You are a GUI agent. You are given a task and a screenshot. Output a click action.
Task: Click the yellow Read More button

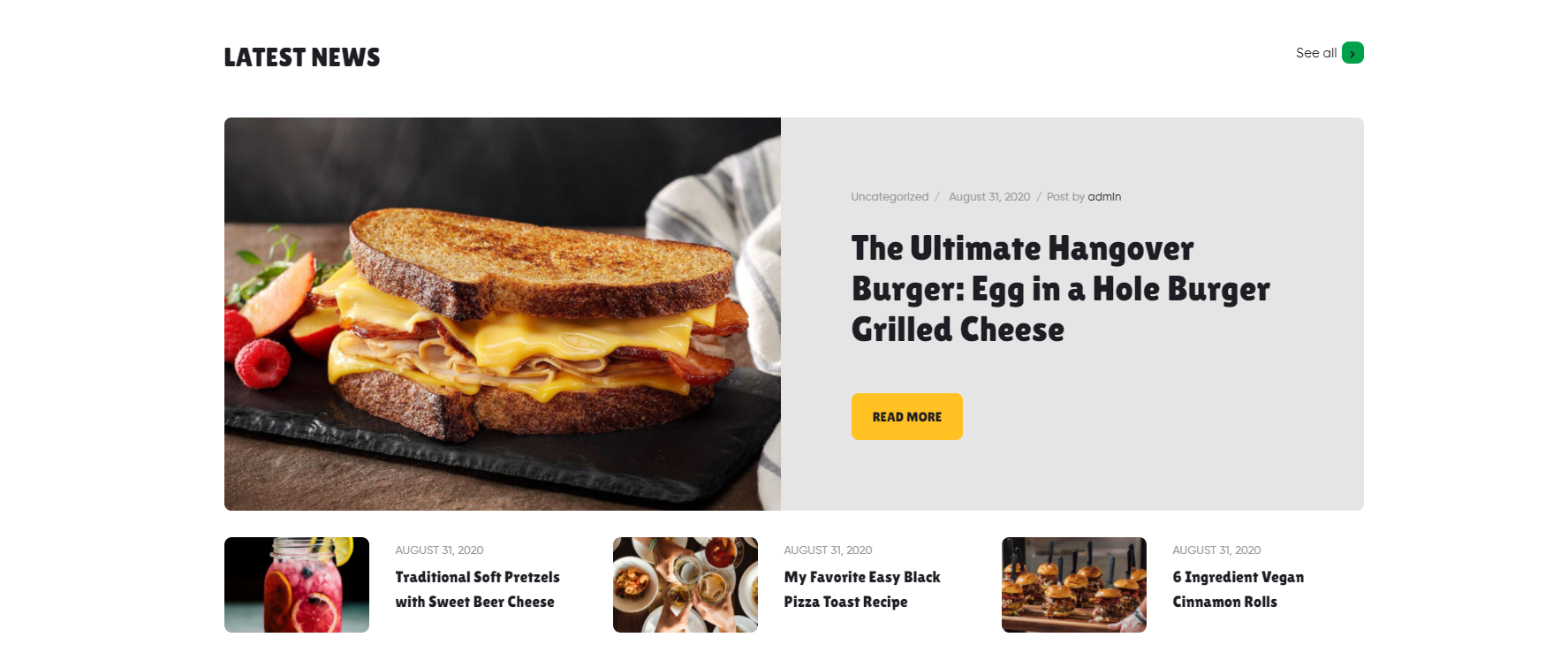906,416
